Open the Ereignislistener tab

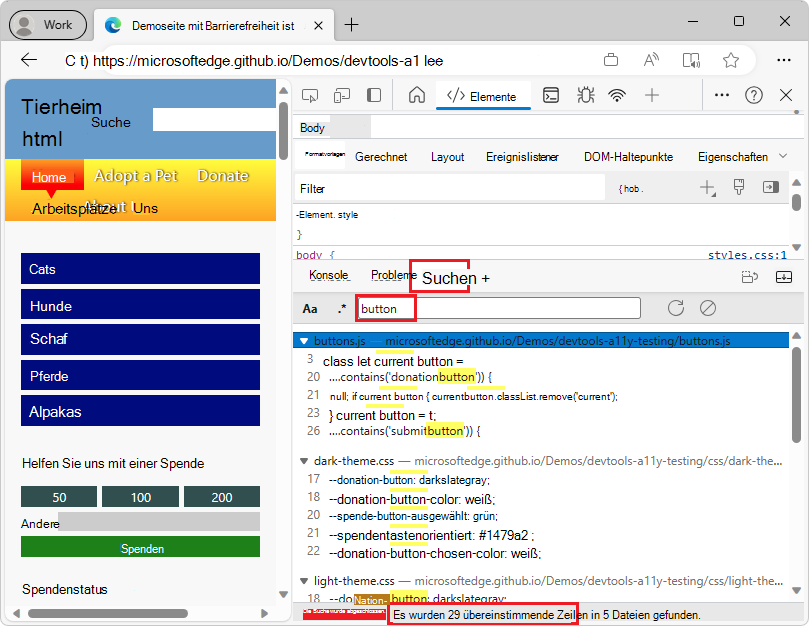[522, 157]
